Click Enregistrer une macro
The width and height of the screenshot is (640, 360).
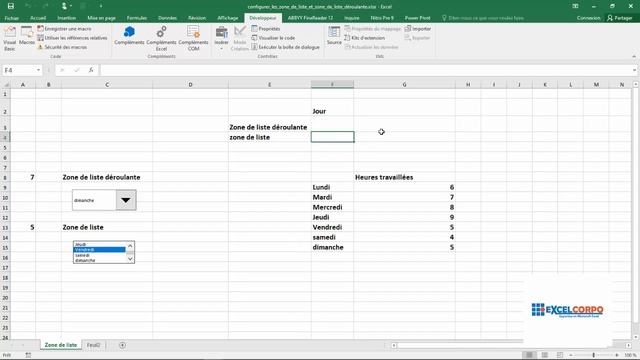click(x=64, y=29)
